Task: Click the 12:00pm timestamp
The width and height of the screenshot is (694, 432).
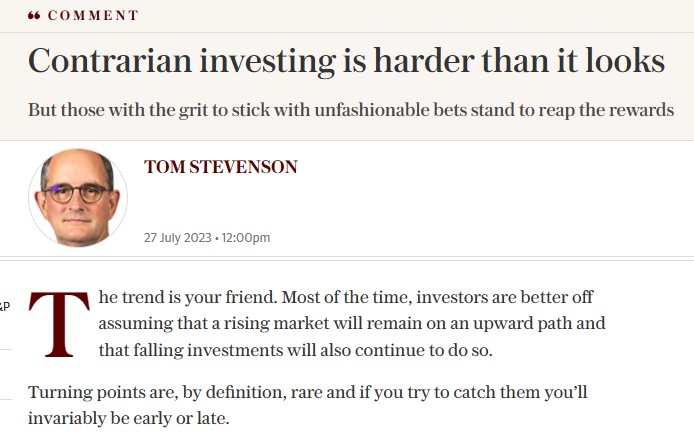Action: click(246, 238)
